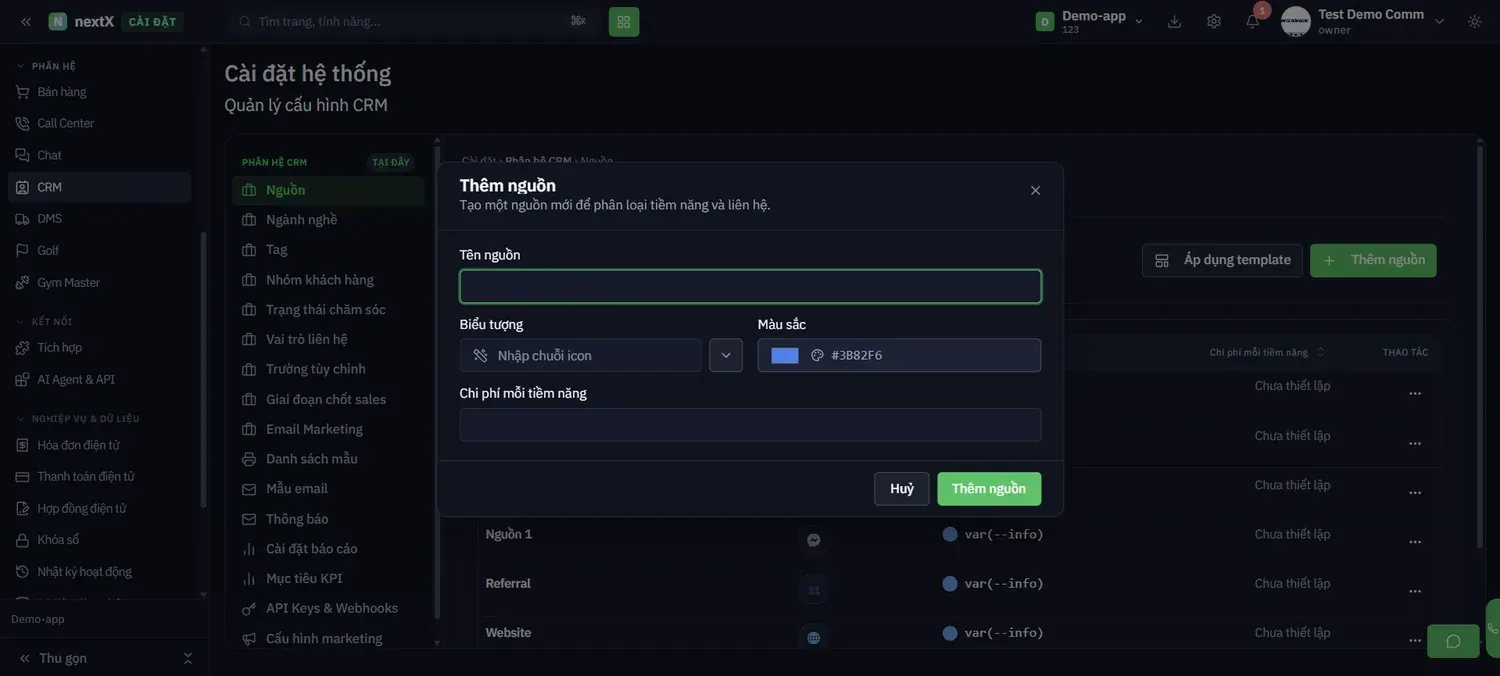Click the nextX logo icon
Screen dimensions: 1500x676
click(x=57, y=21)
